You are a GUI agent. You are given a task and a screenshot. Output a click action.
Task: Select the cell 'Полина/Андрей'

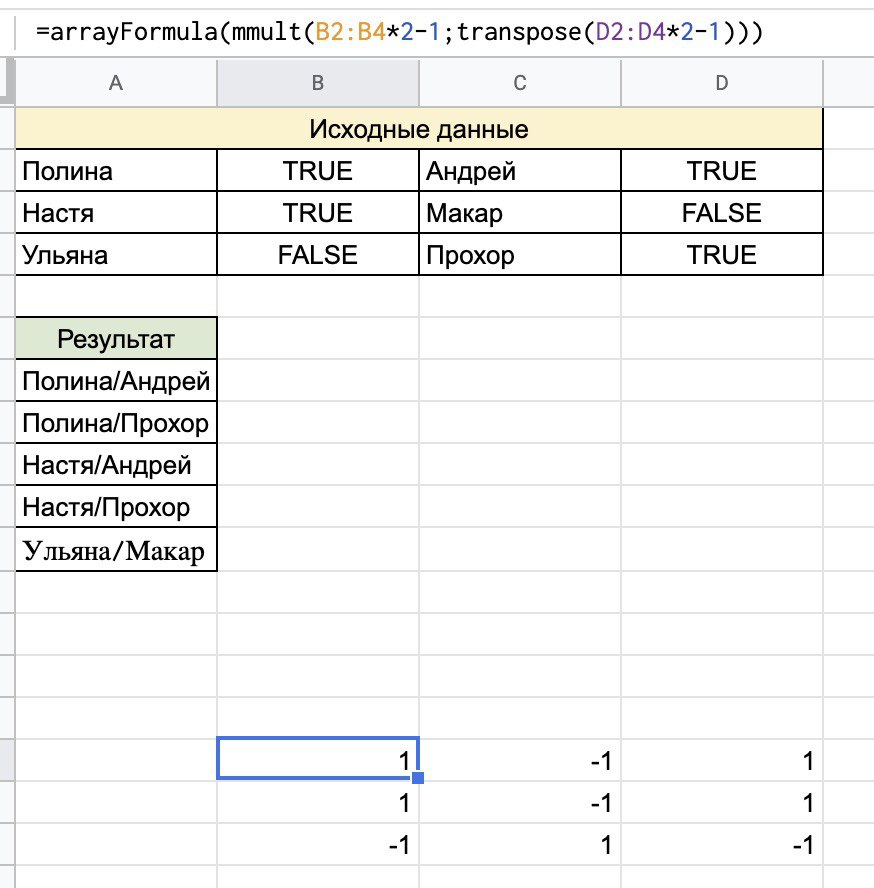point(116,380)
